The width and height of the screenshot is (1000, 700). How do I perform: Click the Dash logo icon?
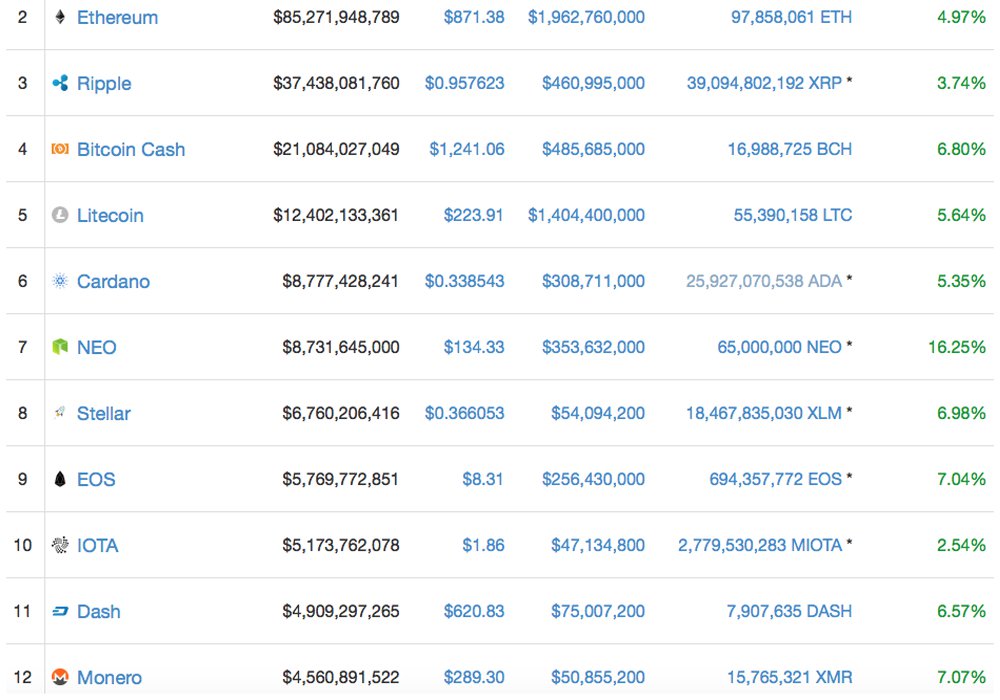coord(60,611)
